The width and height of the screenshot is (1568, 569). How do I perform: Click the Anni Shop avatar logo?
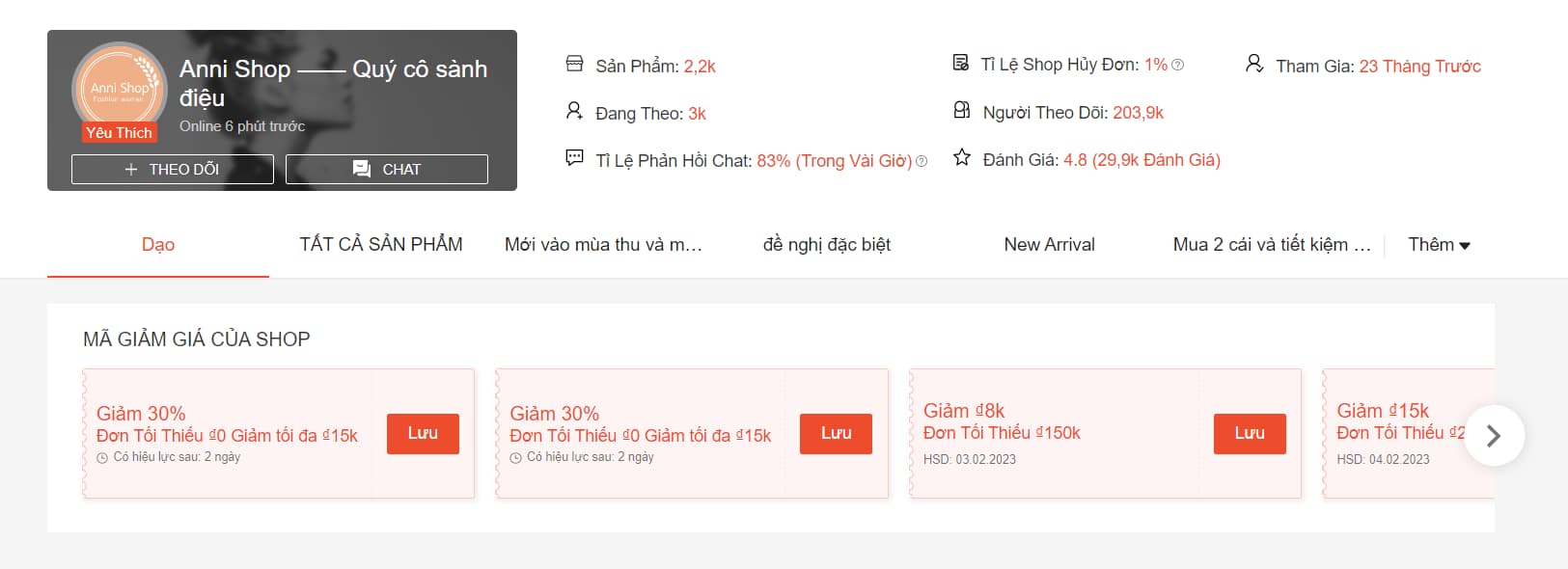[119, 88]
